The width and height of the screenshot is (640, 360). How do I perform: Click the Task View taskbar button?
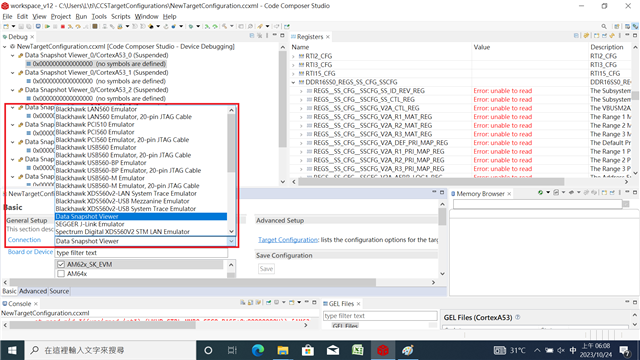tap(232, 350)
